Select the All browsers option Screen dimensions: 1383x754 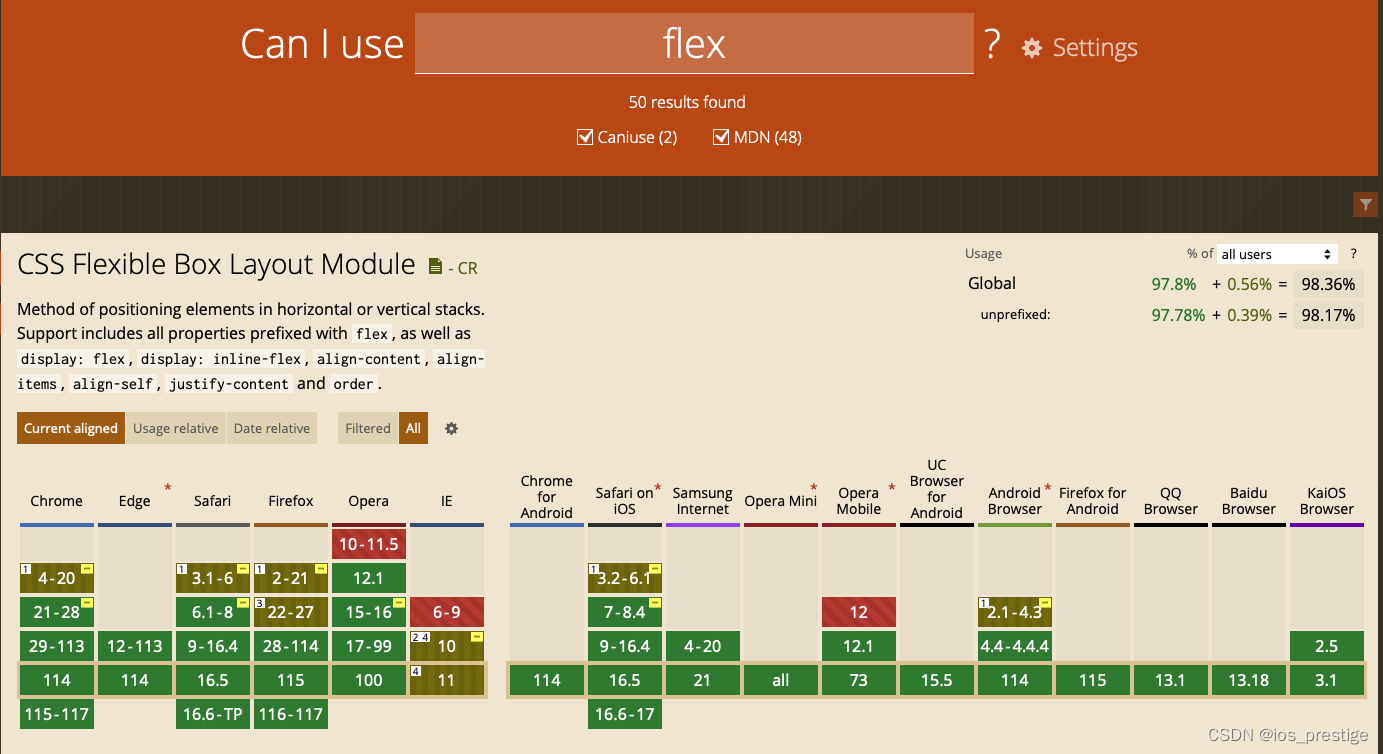pyautogui.click(x=413, y=428)
